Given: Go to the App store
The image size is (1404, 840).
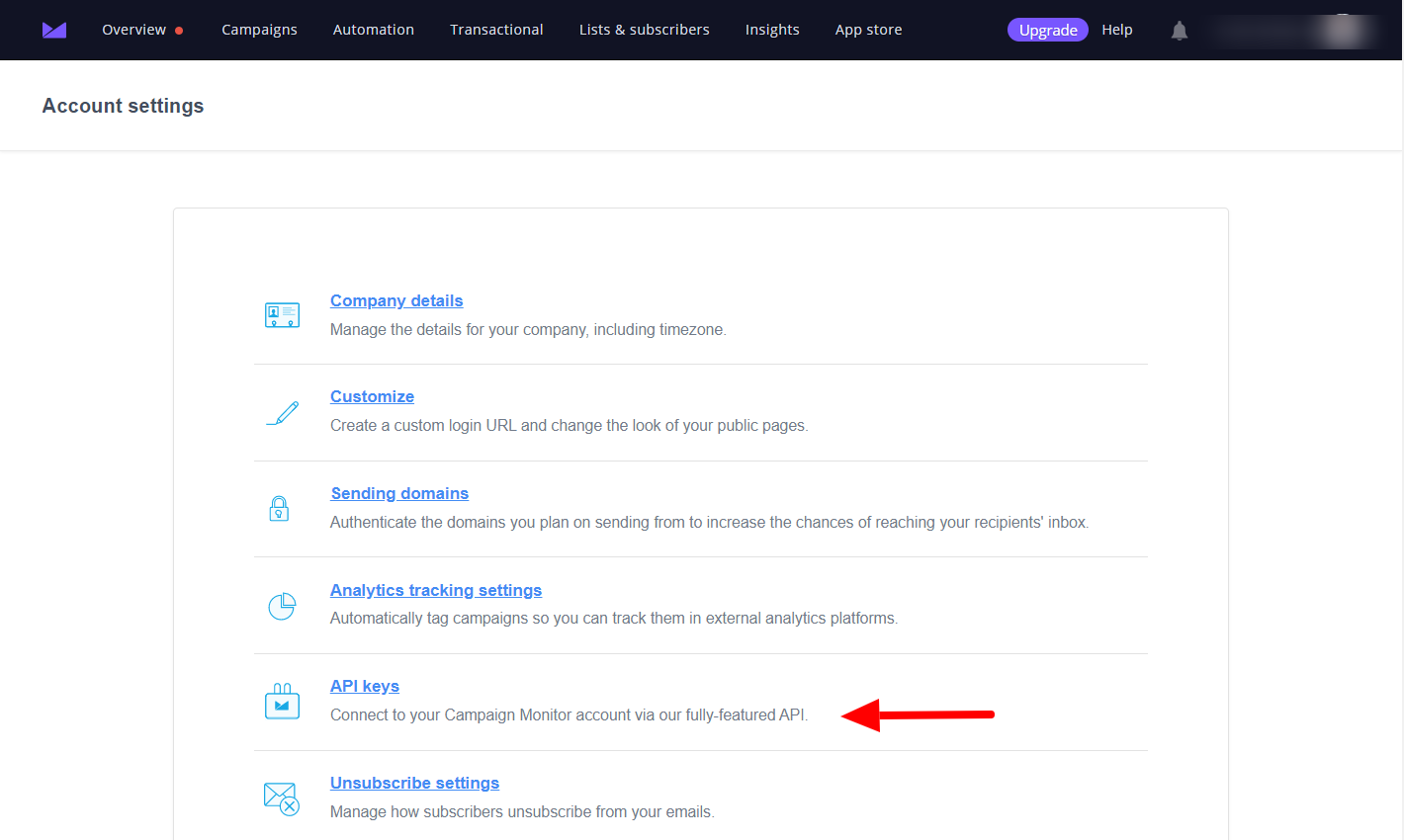Looking at the screenshot, I should coord(868,30).
